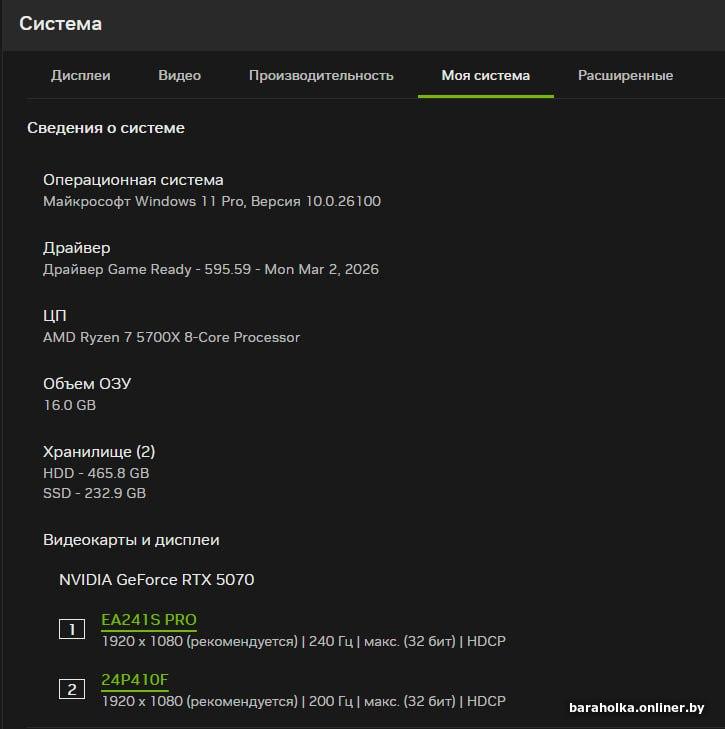Click the HDD - 465.8 GB entry

coord(96,473)
